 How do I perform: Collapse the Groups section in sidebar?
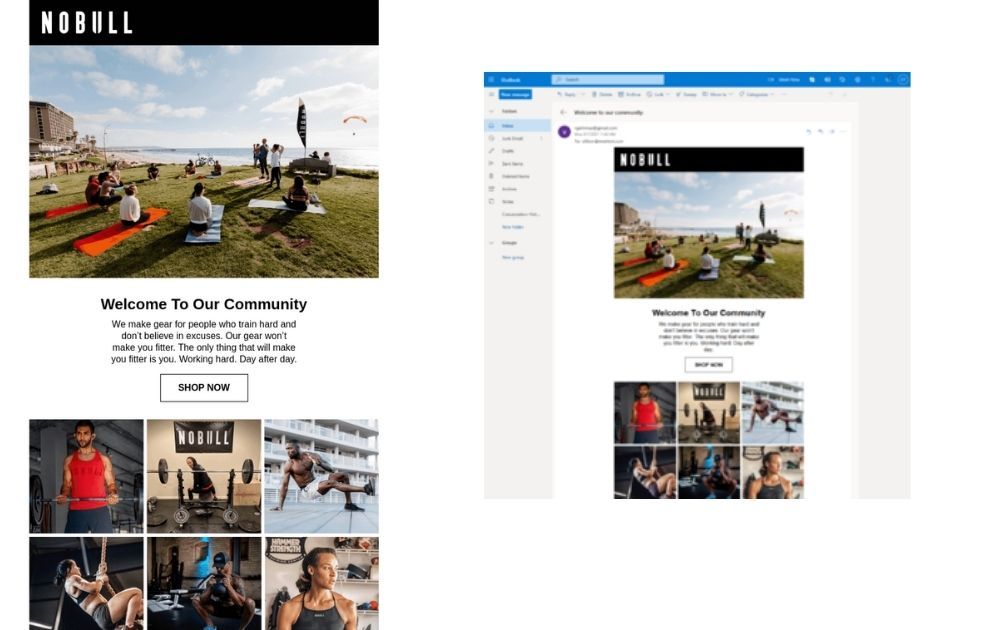pos(491,243)
